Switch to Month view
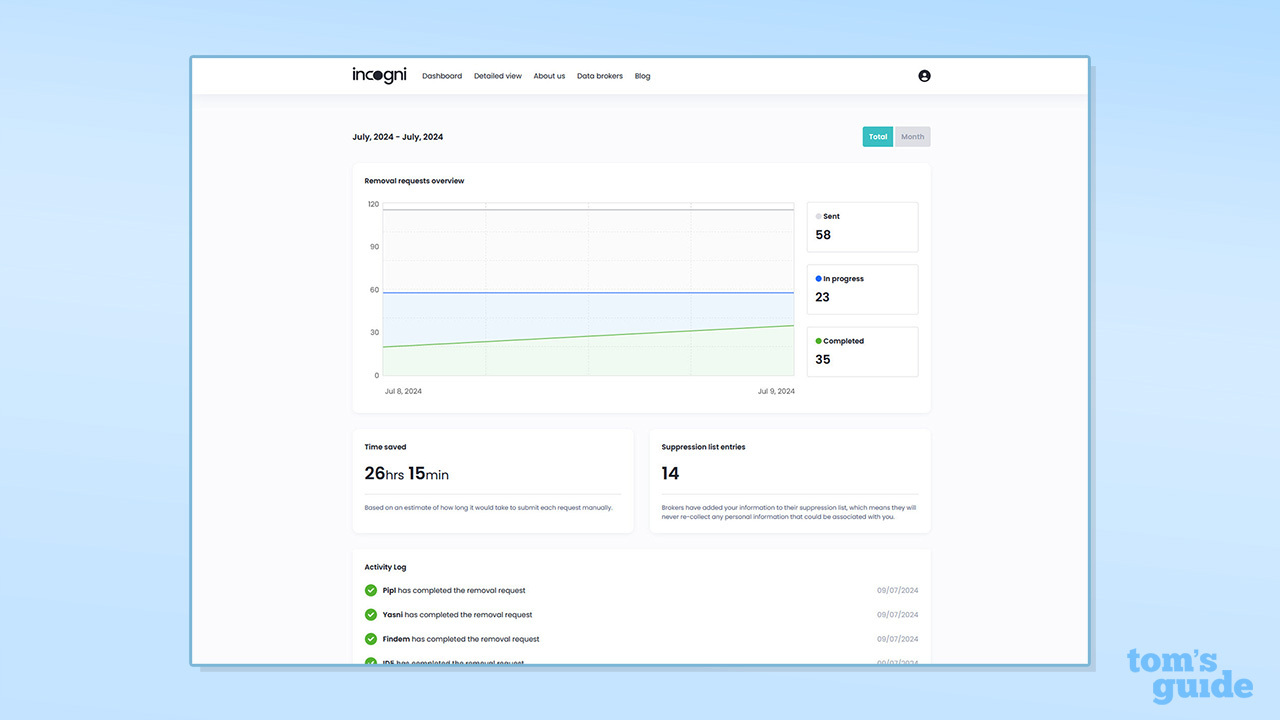The image size is (1280, 720). (912, 137)
